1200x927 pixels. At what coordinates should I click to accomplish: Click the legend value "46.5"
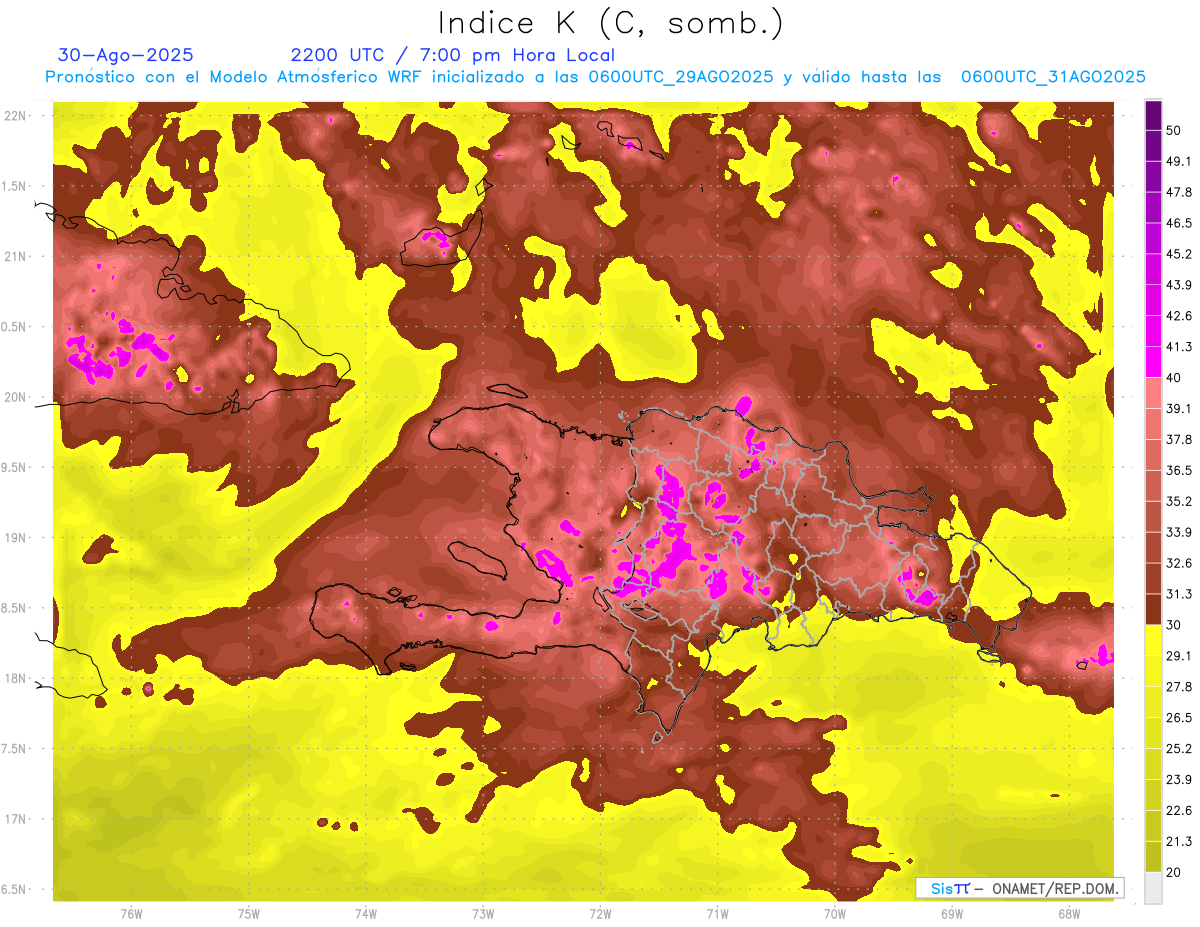[x=1179, y=223]
